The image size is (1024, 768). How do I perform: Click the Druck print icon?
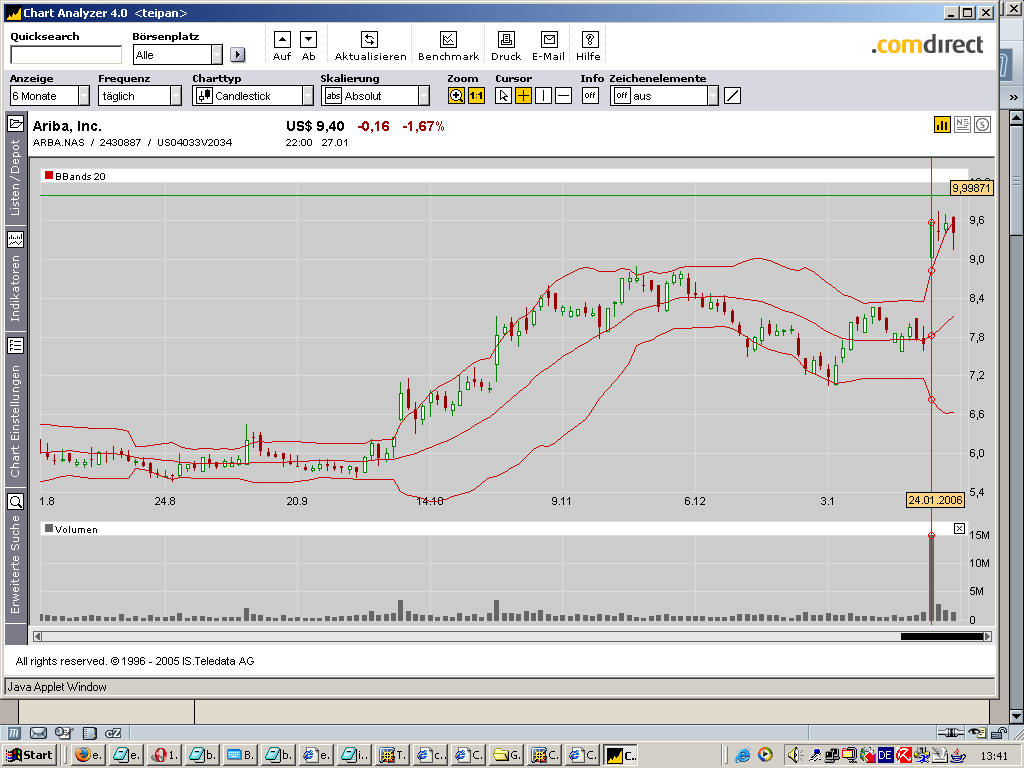[x=506, y=40]
